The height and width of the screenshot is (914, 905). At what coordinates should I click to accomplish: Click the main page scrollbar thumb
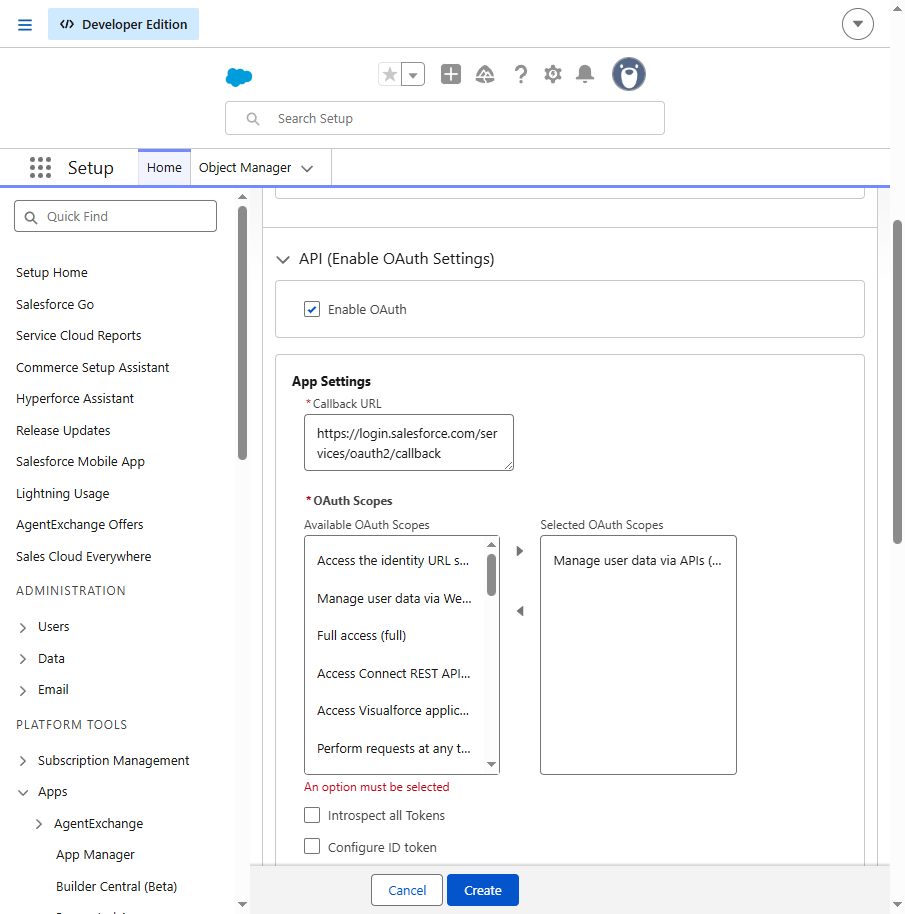click(897, 382)
